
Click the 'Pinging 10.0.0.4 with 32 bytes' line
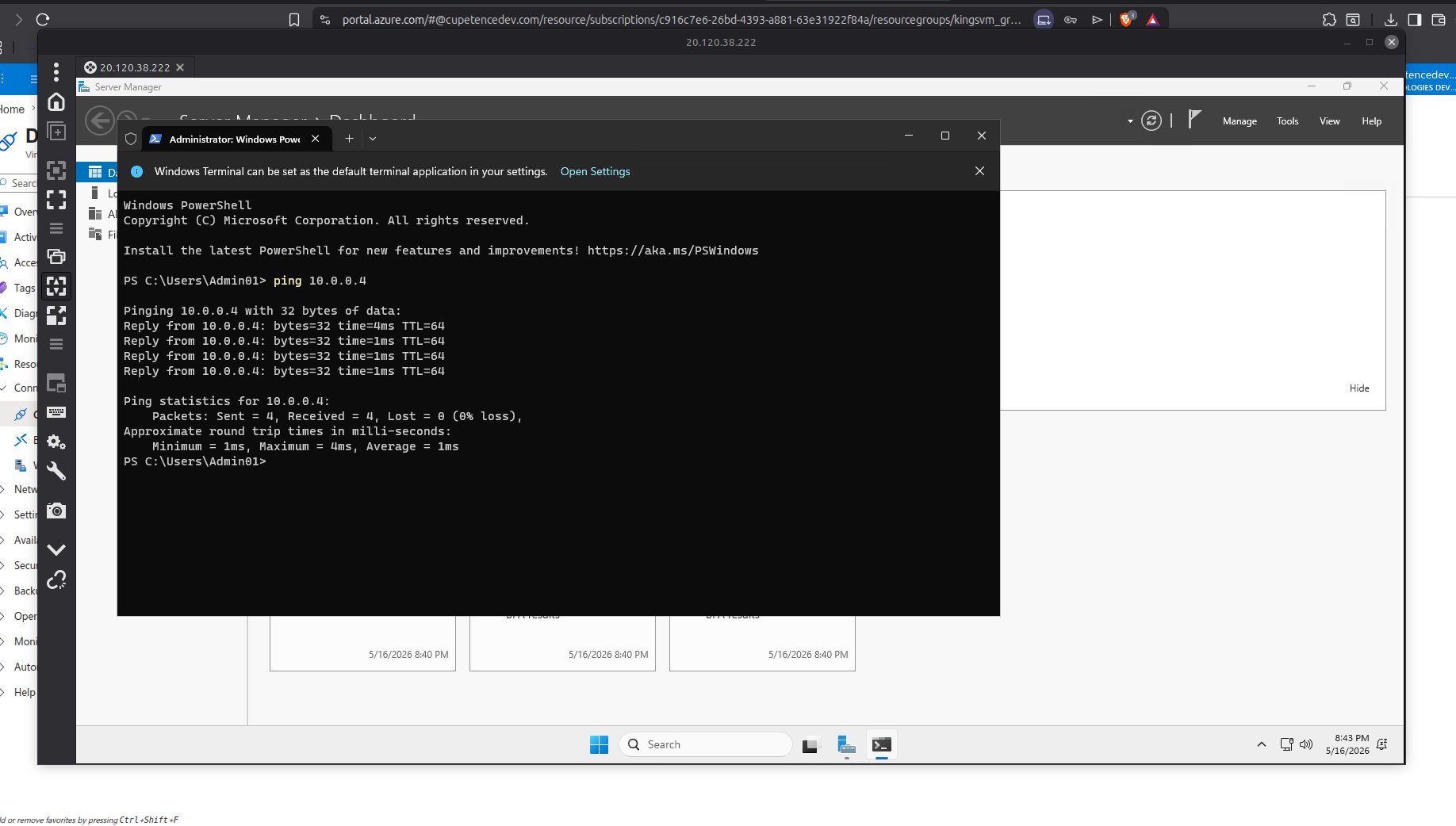[262, 311]
